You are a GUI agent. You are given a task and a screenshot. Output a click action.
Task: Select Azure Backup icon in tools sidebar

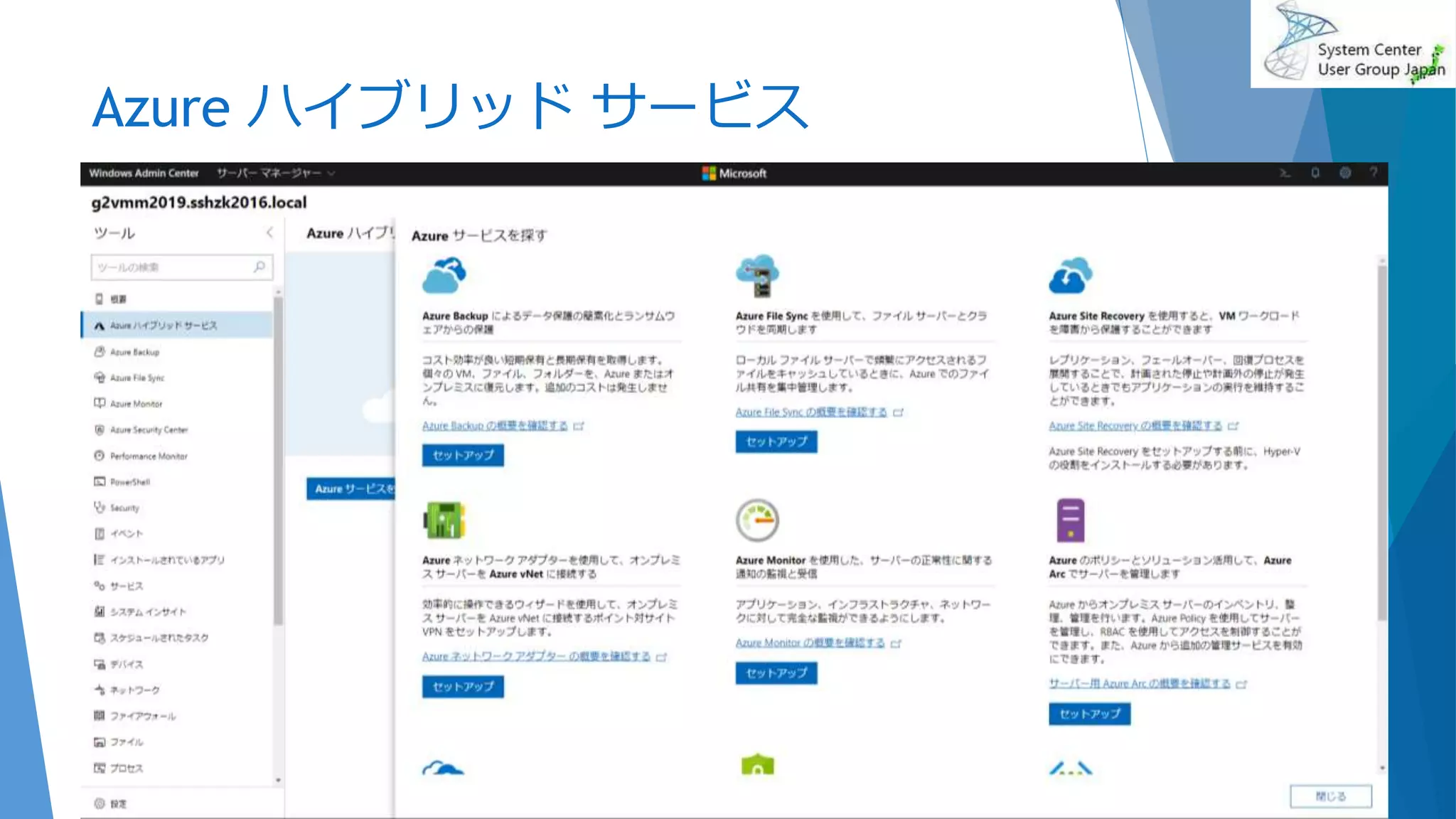100,351
